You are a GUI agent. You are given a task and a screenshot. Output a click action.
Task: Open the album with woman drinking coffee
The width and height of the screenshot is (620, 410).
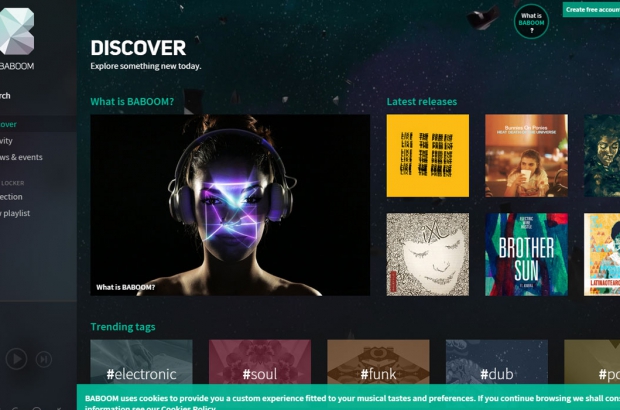click(x=526, y=156)
